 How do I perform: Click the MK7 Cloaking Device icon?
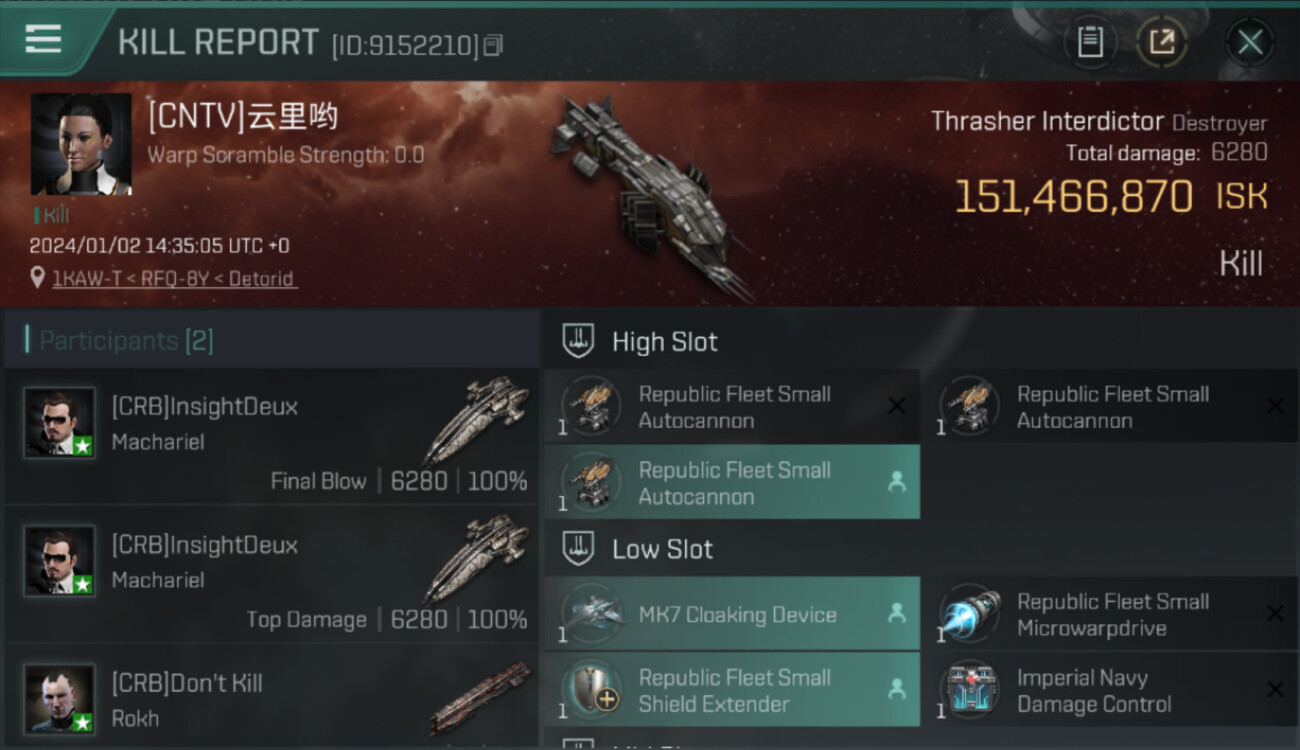coord(591,614)
